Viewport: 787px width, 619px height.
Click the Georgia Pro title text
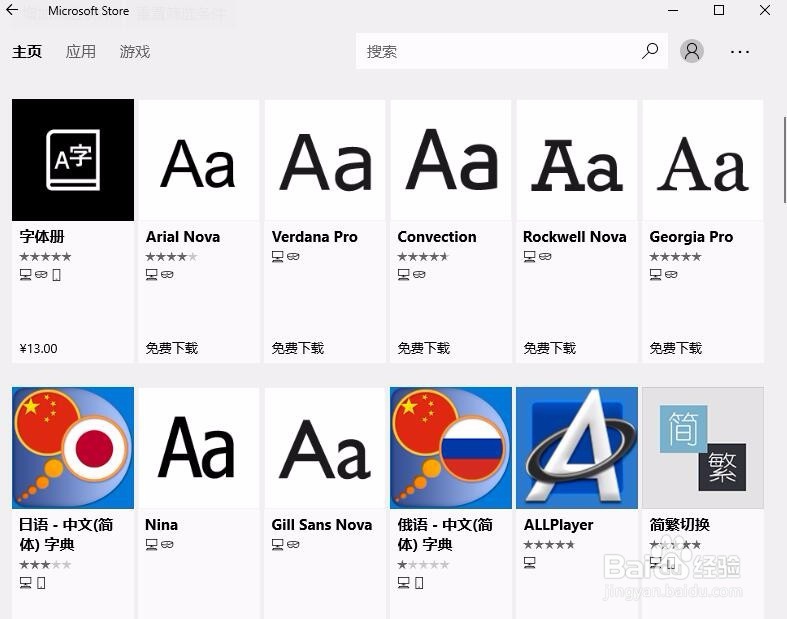tap(691, 236)
